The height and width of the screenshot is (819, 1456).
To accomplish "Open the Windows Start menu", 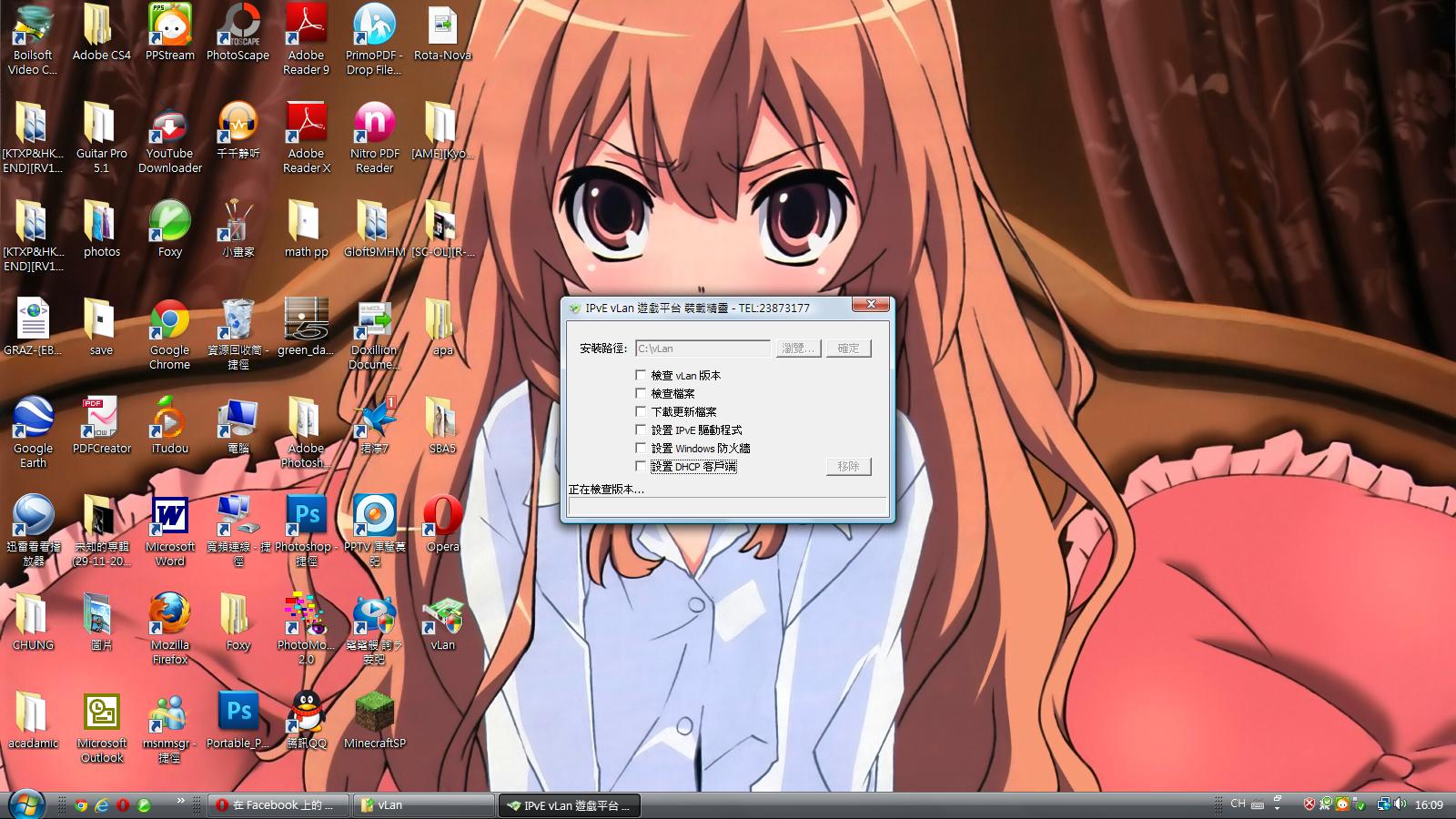I will pos(25,804).
